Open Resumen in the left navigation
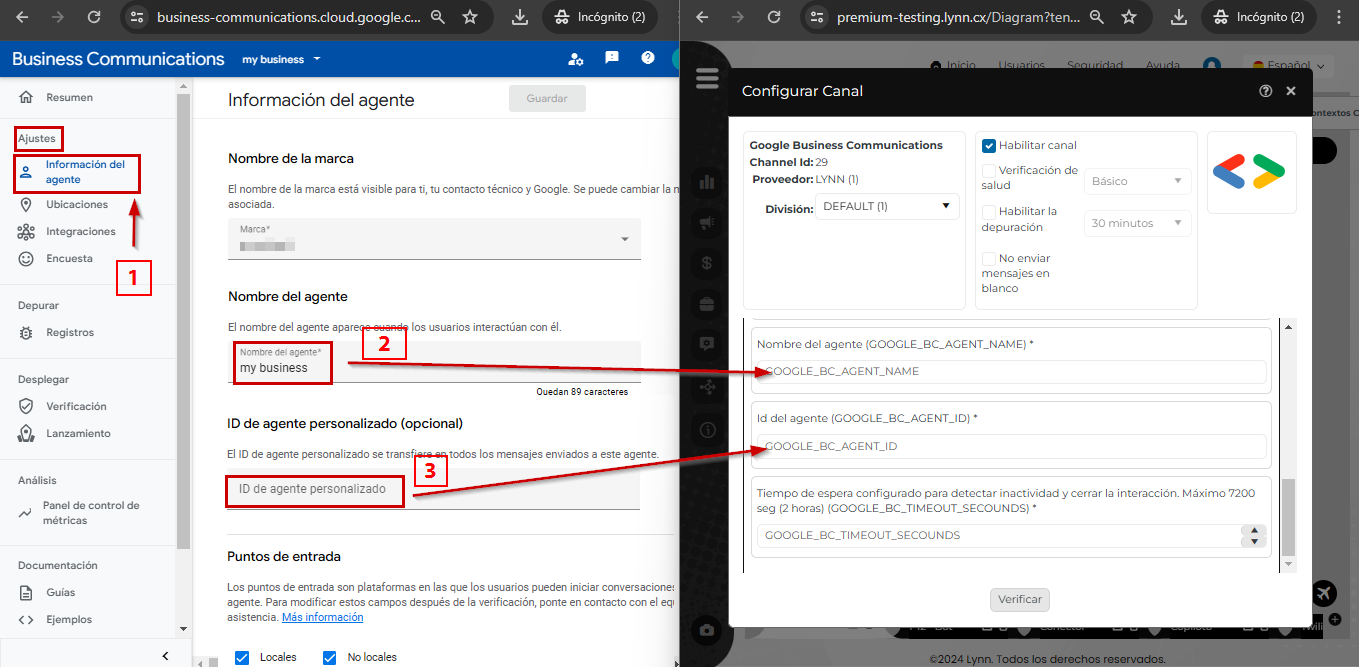Screen dimensions: 1359x667 [x=69, y=97]
